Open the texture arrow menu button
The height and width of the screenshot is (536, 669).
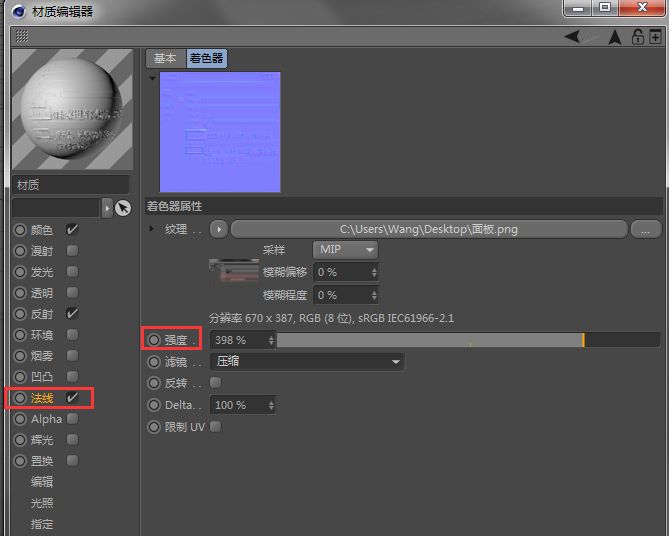point(218,229)
